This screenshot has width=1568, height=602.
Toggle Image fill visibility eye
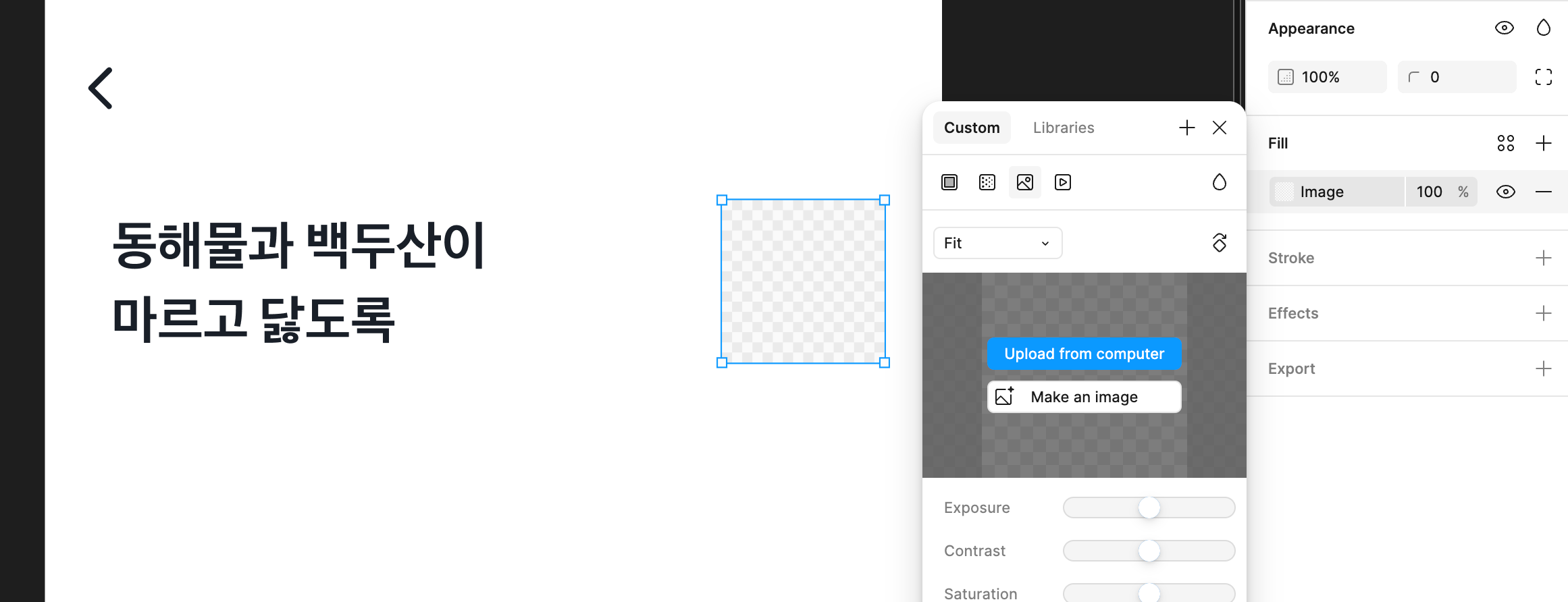[x=1505, y=192]
